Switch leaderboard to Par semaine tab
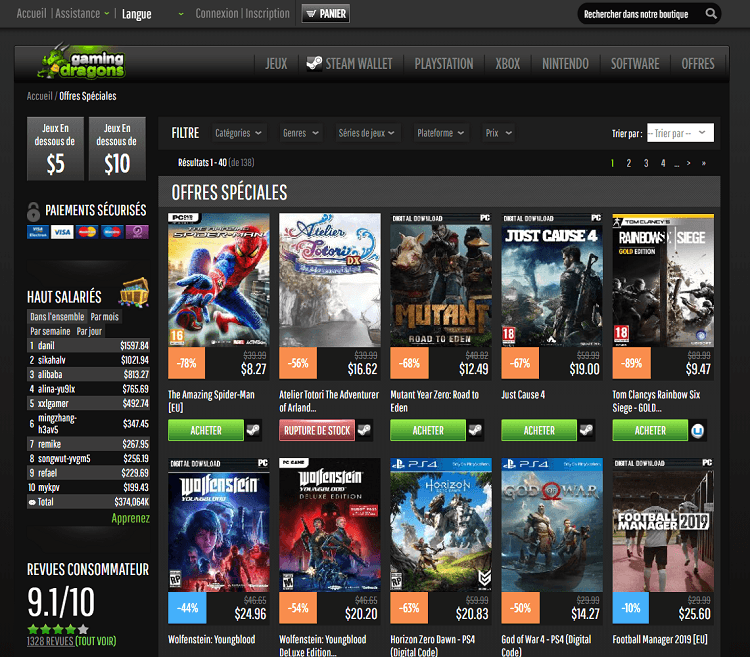Viewport: 750px width, 657px height. pos(50,331)
